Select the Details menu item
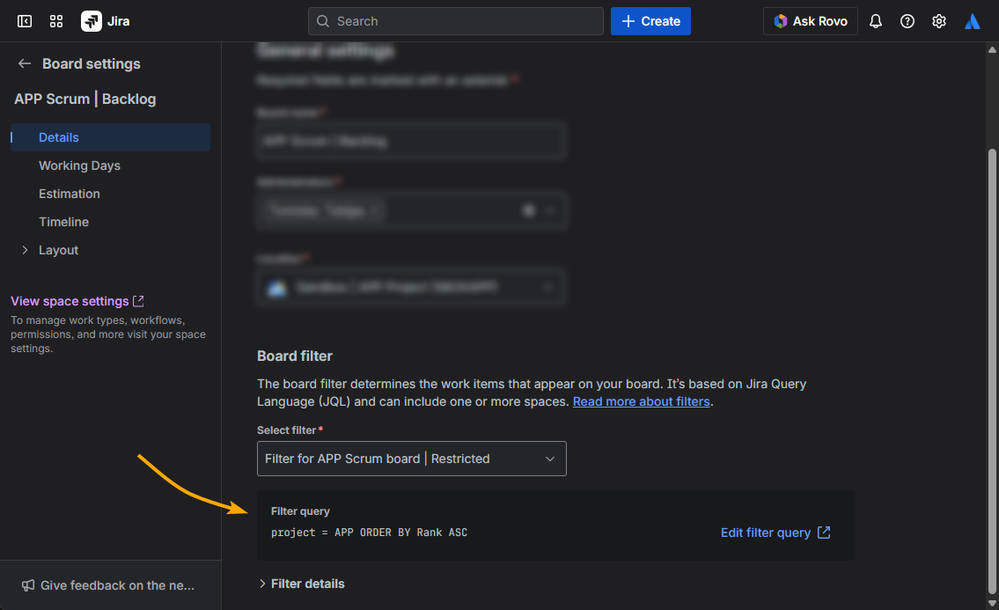999x610 pixels. coord(110,138)
